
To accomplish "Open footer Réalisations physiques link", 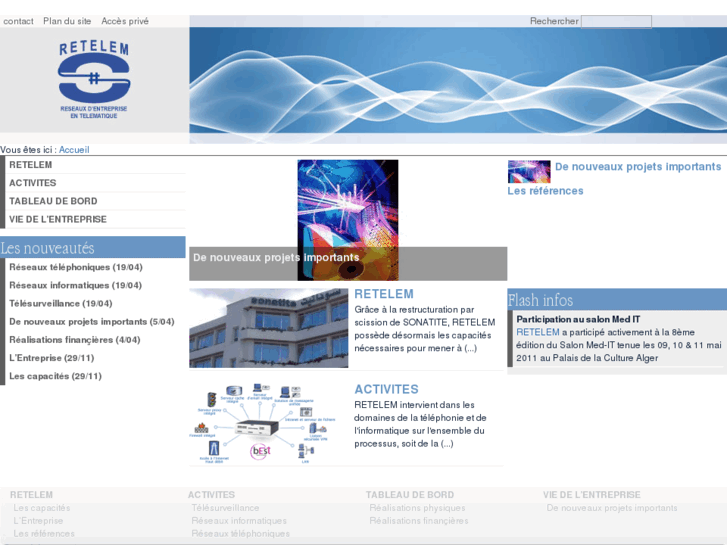I will [417, 508].
